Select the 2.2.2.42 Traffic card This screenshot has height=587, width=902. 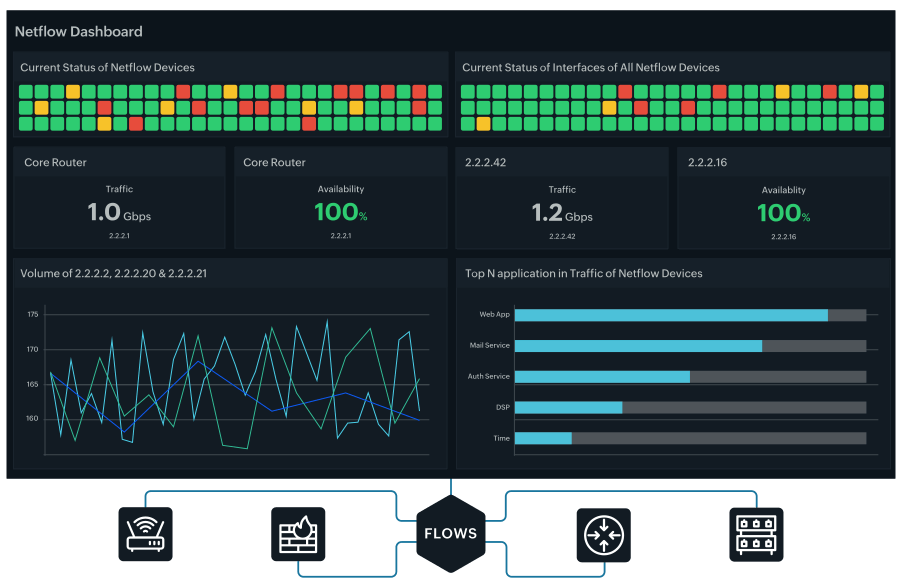[x=562, y=197]
